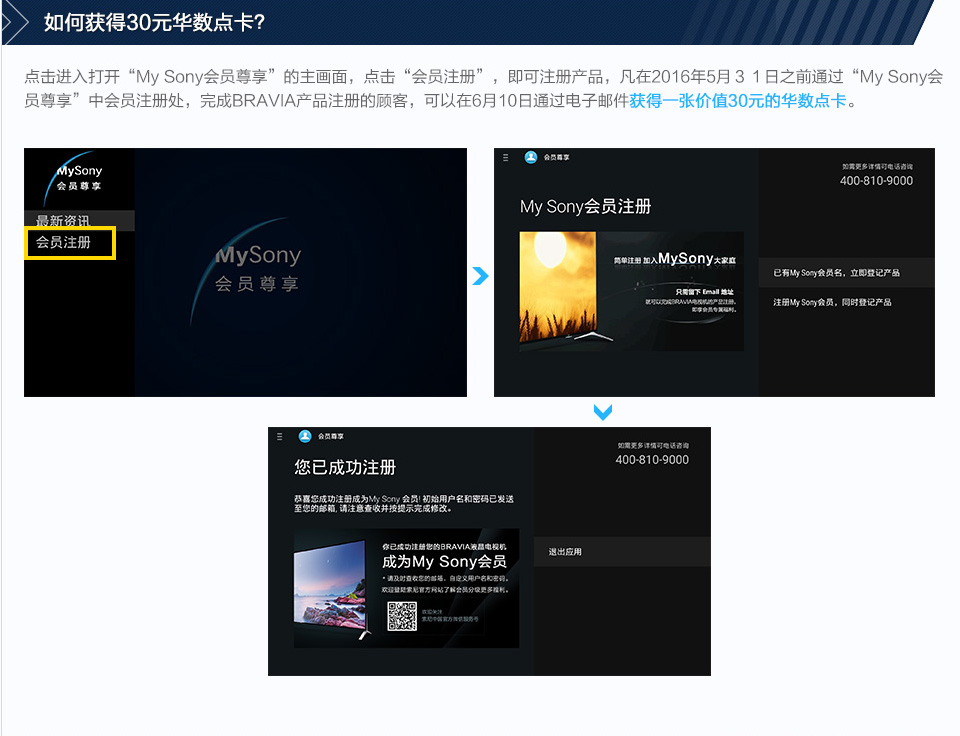Click the My Sony会员注册 title

click(585, 206)
